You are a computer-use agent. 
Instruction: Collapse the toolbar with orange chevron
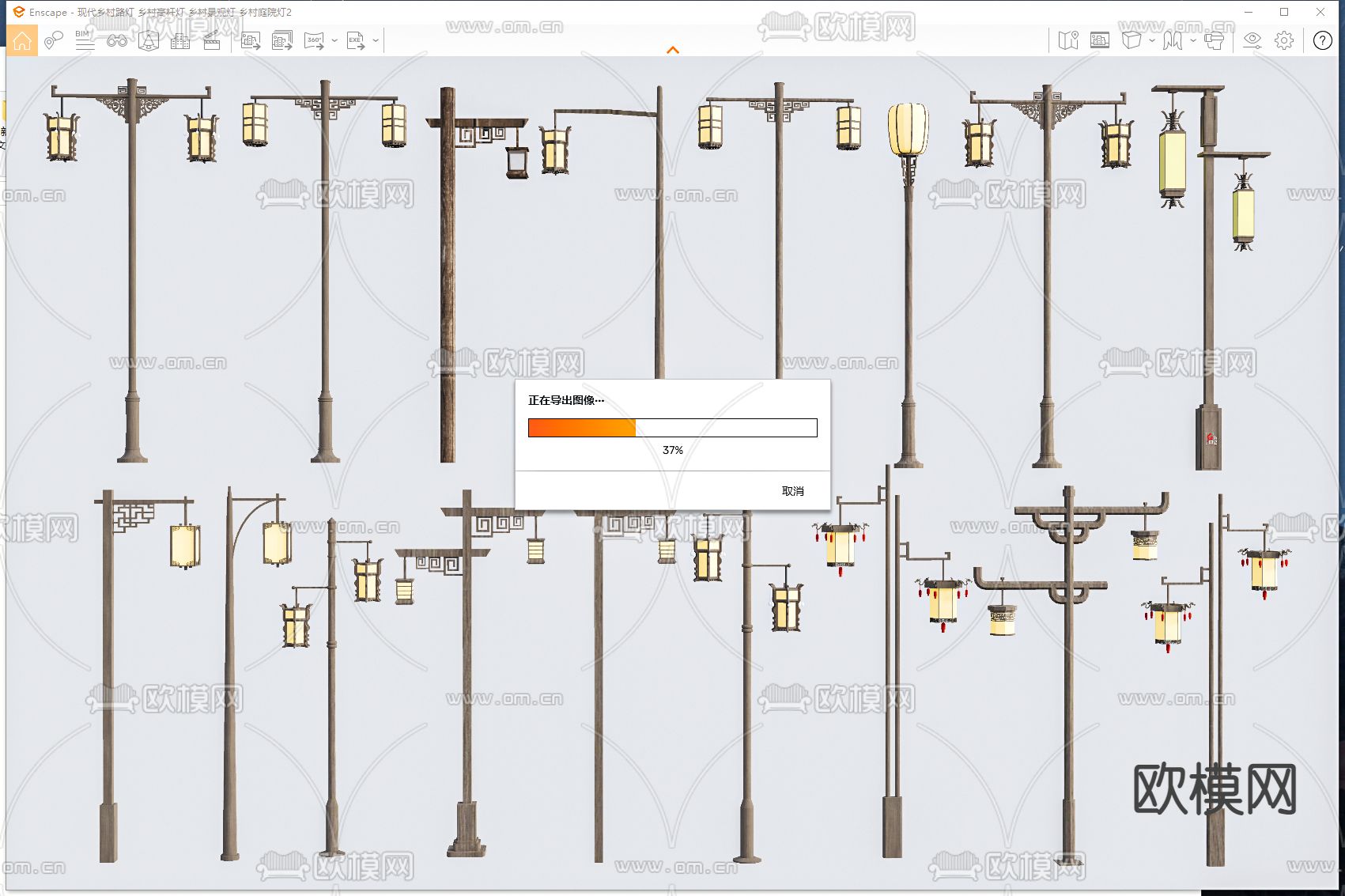point(673,50)
